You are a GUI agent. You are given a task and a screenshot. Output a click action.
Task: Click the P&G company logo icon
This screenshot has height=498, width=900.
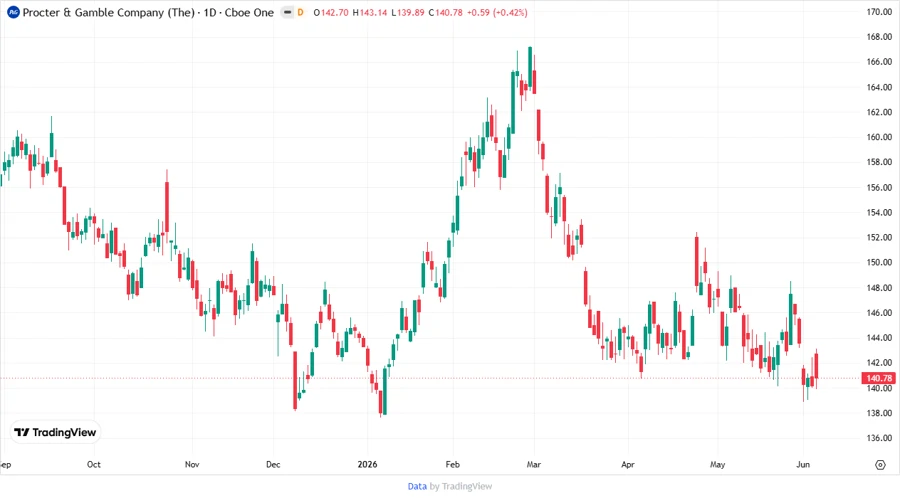(x=13, y=12)
